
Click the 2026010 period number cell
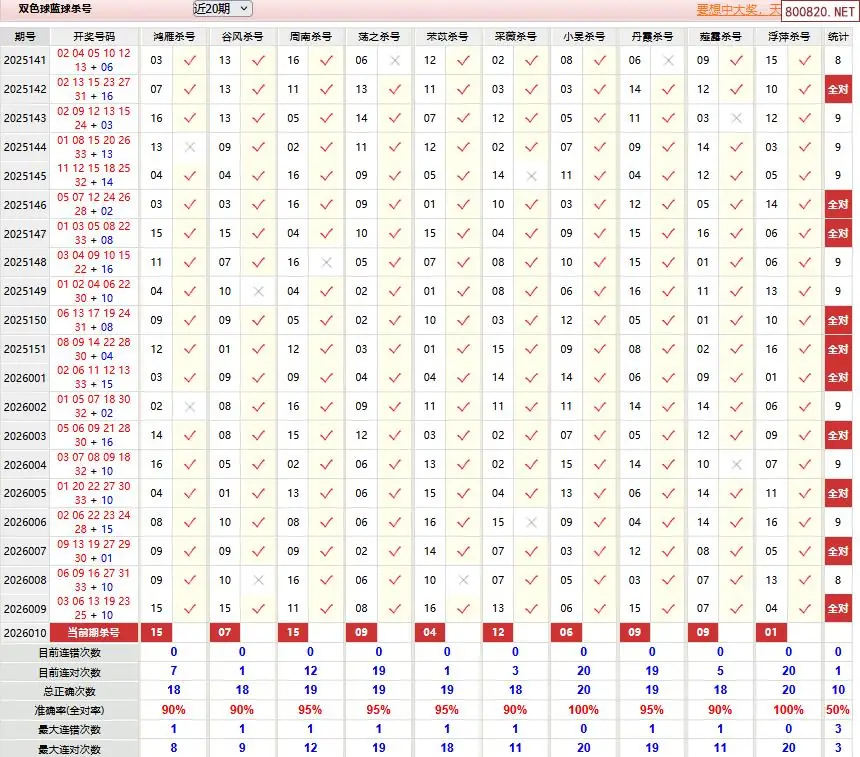click(26, 633)
